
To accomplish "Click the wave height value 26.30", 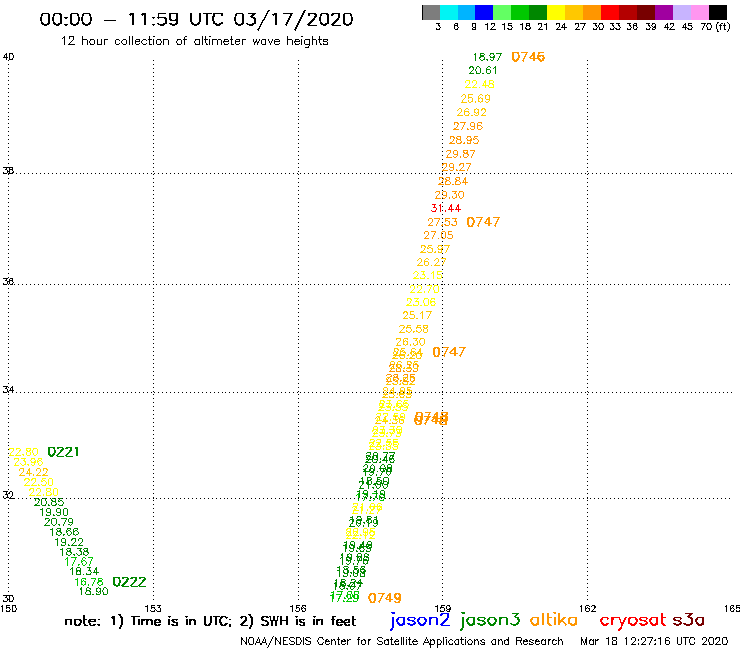I will (411, 342).
